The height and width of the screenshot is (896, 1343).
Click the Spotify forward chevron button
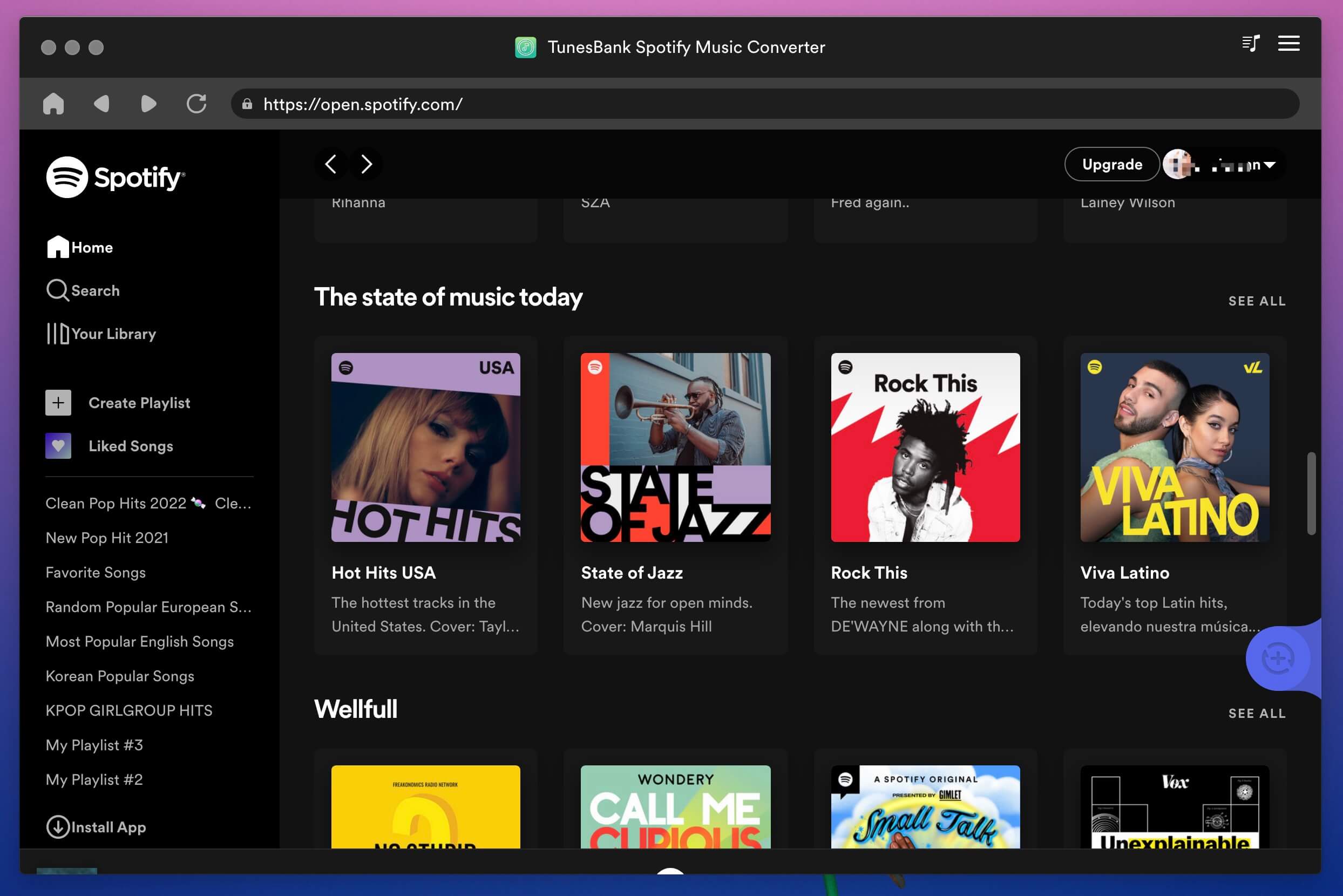tap(367, 165)
